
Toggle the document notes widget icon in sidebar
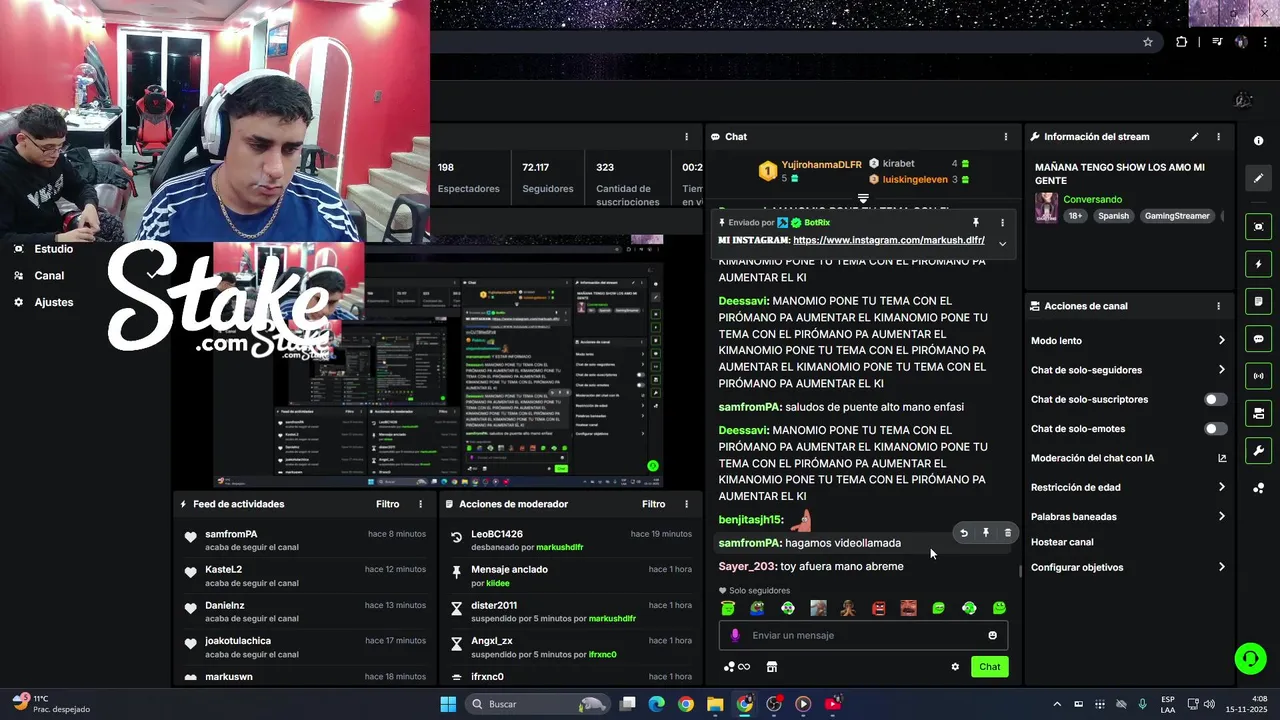click(1258, 302)
